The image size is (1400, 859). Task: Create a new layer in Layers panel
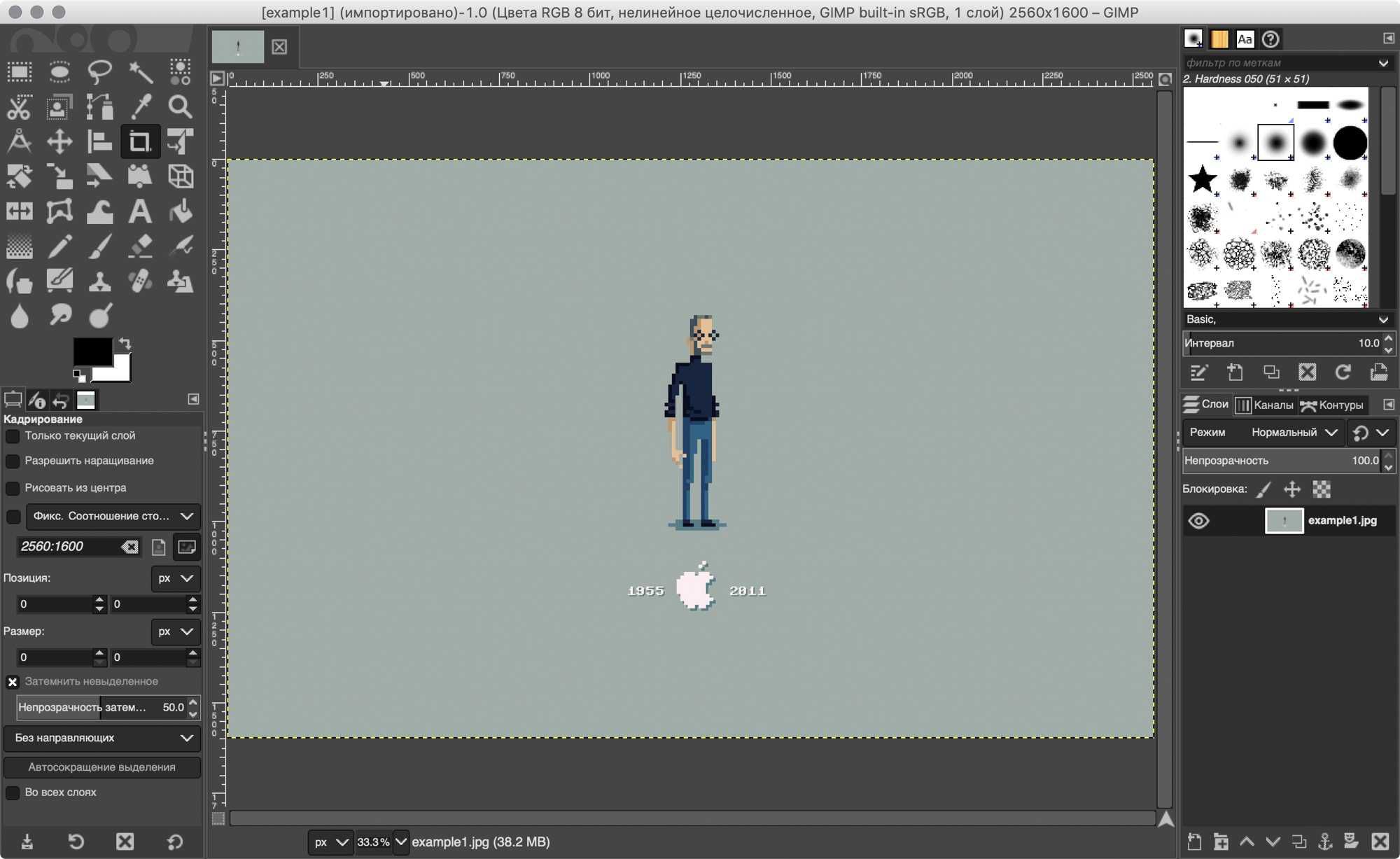[1194, 841]
